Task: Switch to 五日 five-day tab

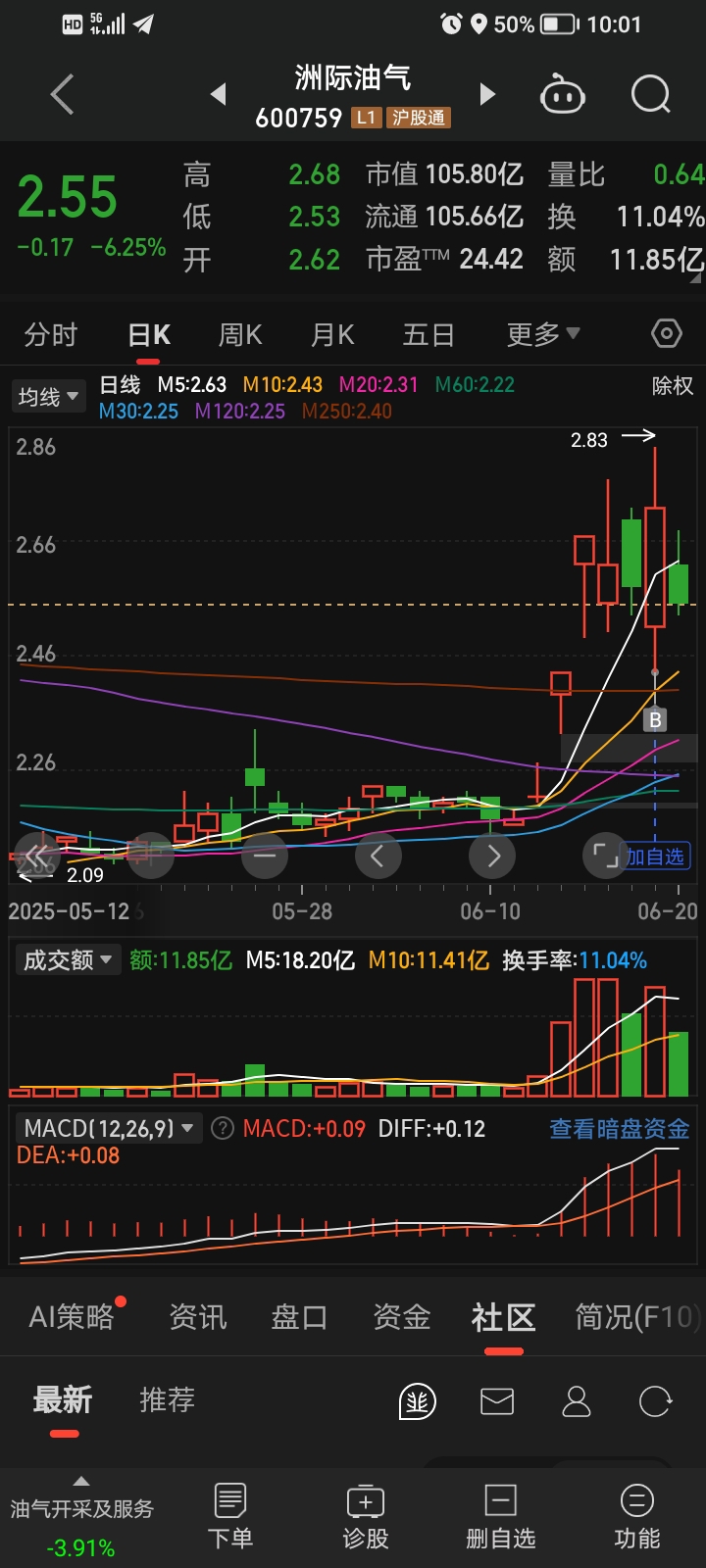Action: (x=429, y=335)
